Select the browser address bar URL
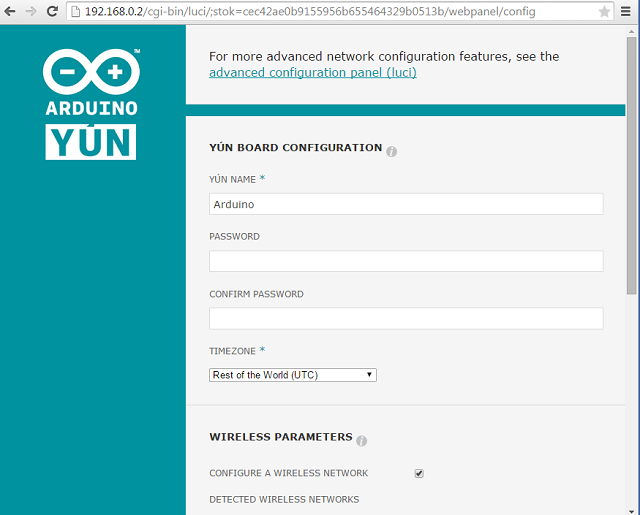This screenshot has height=515, width=640. coord(310,11)
